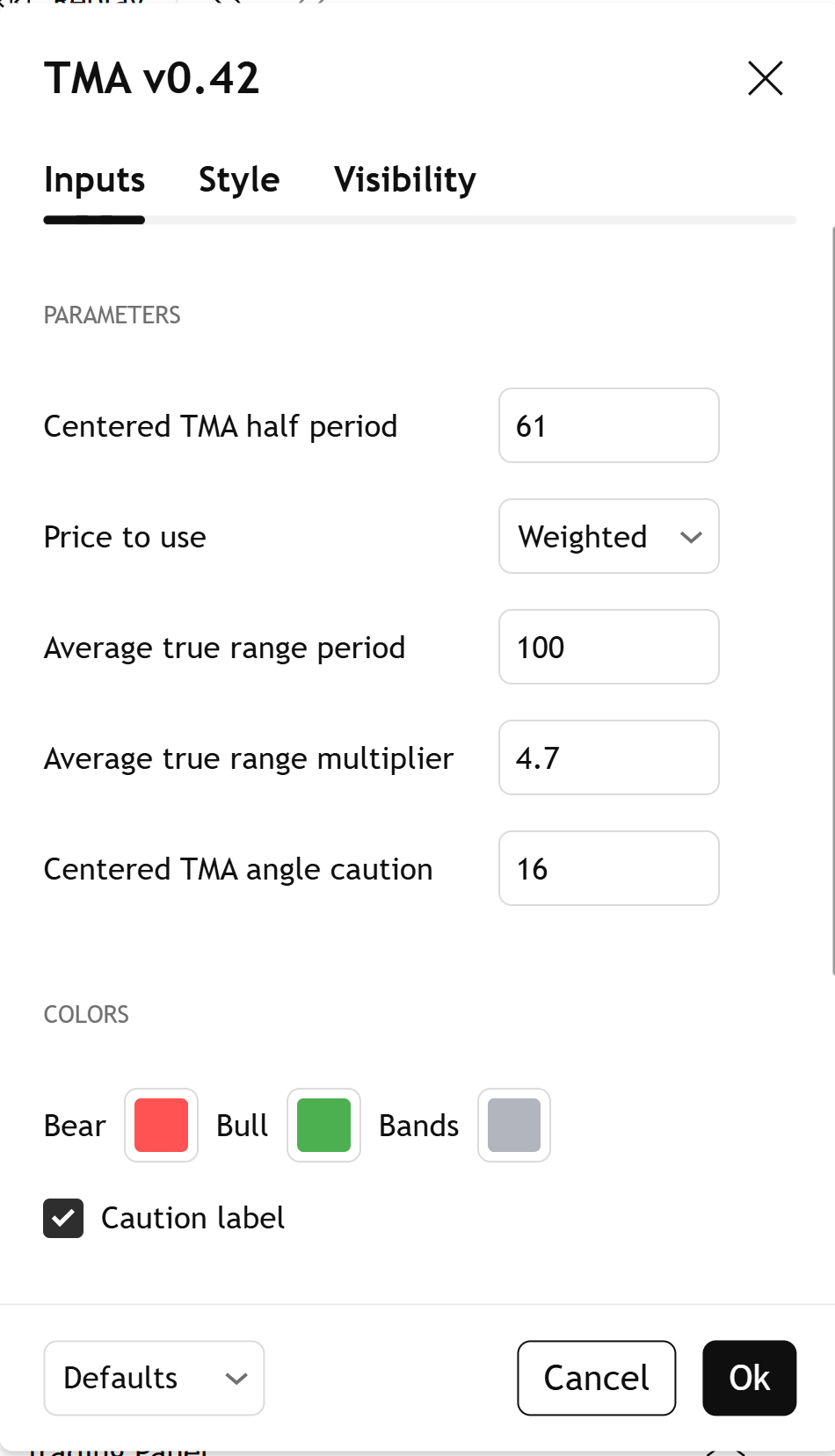Open the Bear color picker
The width and height of the screenshot is (835, 1456).
(161, 1125)
